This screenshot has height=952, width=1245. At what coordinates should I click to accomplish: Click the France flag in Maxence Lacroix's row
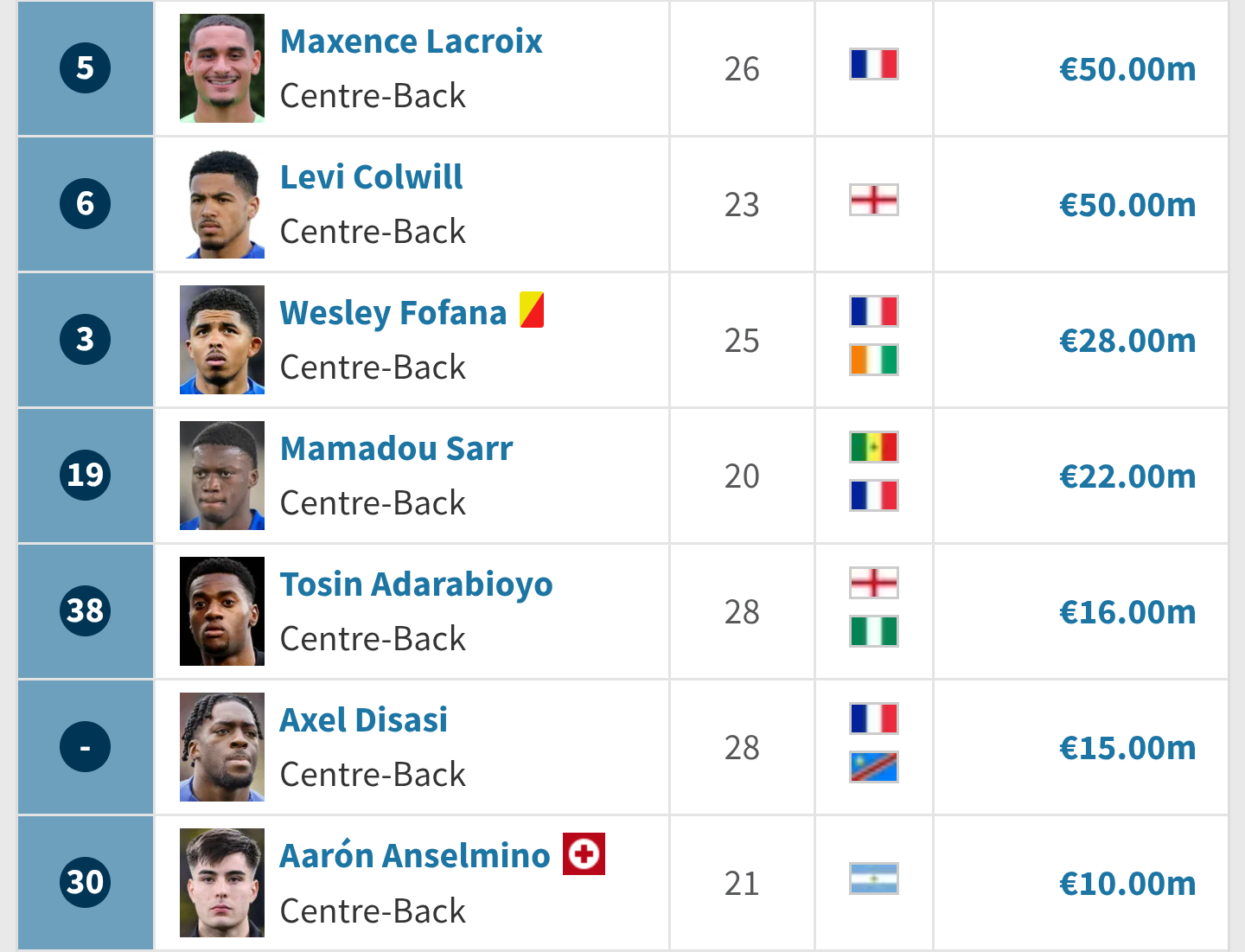pyautogui.click(x=874, y=64)
